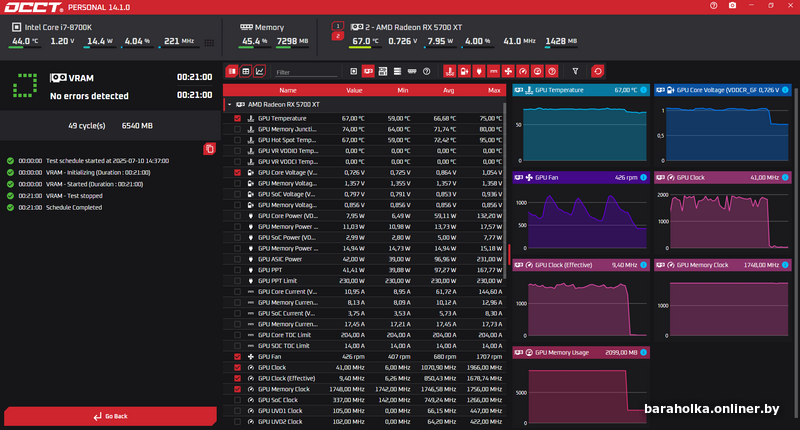Take screenshot with camera icon
Viewport: 800px width, 430px height.
tap(732, 6)
